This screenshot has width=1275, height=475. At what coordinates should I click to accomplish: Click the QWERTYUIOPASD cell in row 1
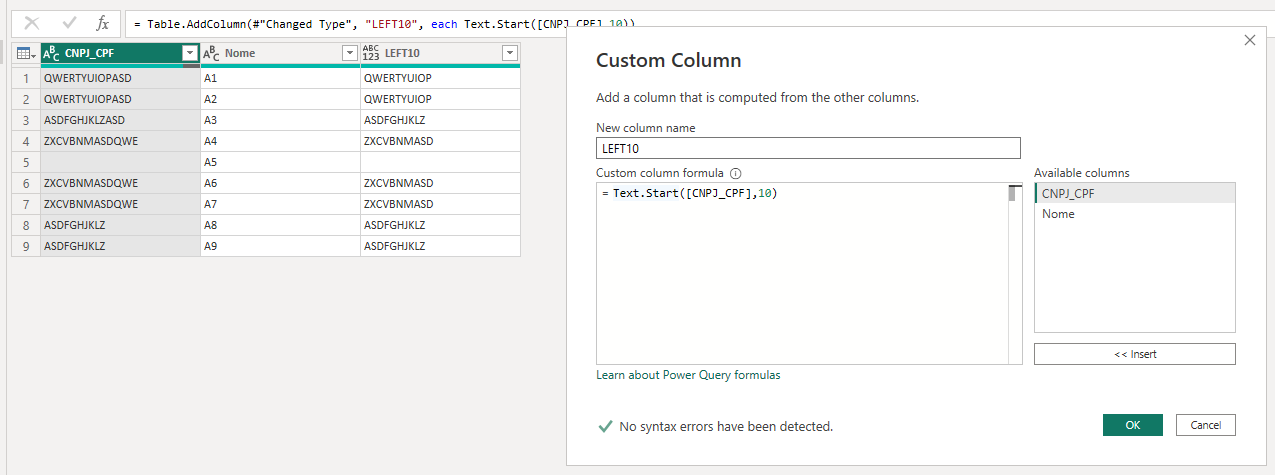coord(120,78)
